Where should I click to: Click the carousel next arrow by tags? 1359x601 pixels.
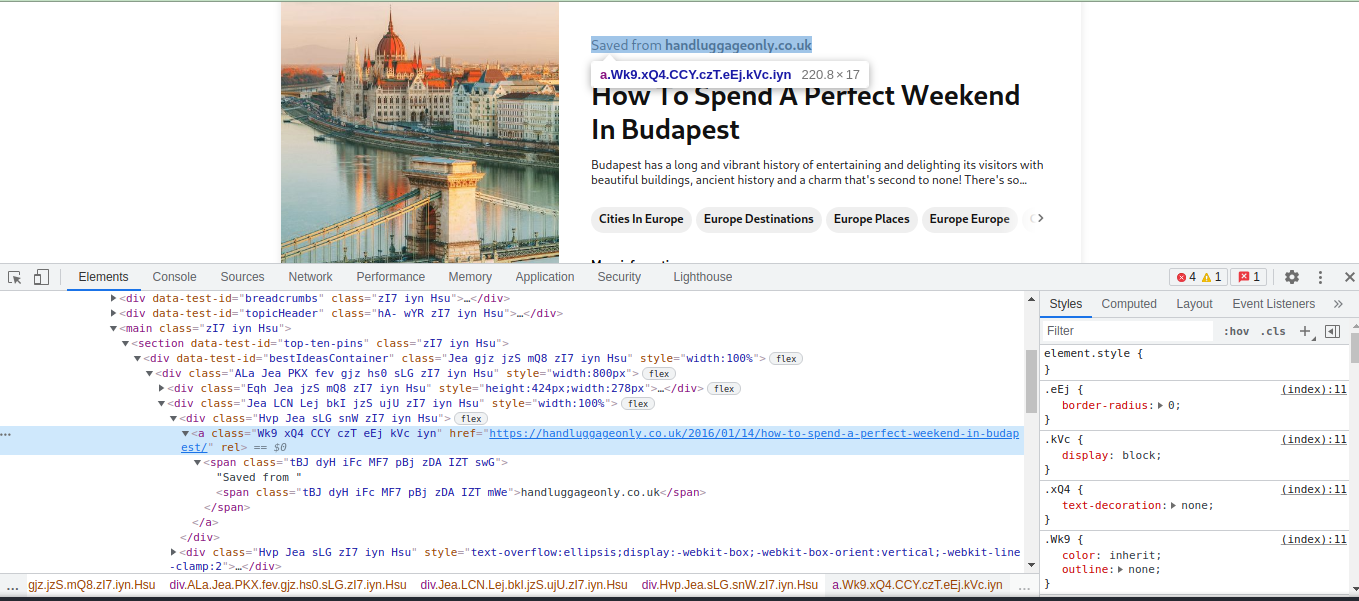pos(1038,218)
